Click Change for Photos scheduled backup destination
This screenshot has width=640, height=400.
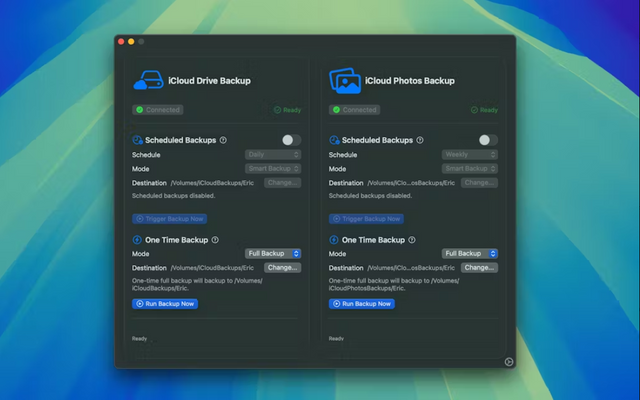tap(479, 182)
